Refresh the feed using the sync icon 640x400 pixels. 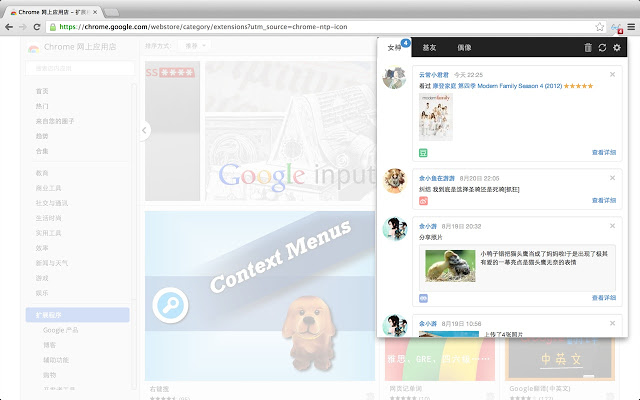[x=602, y=48]
